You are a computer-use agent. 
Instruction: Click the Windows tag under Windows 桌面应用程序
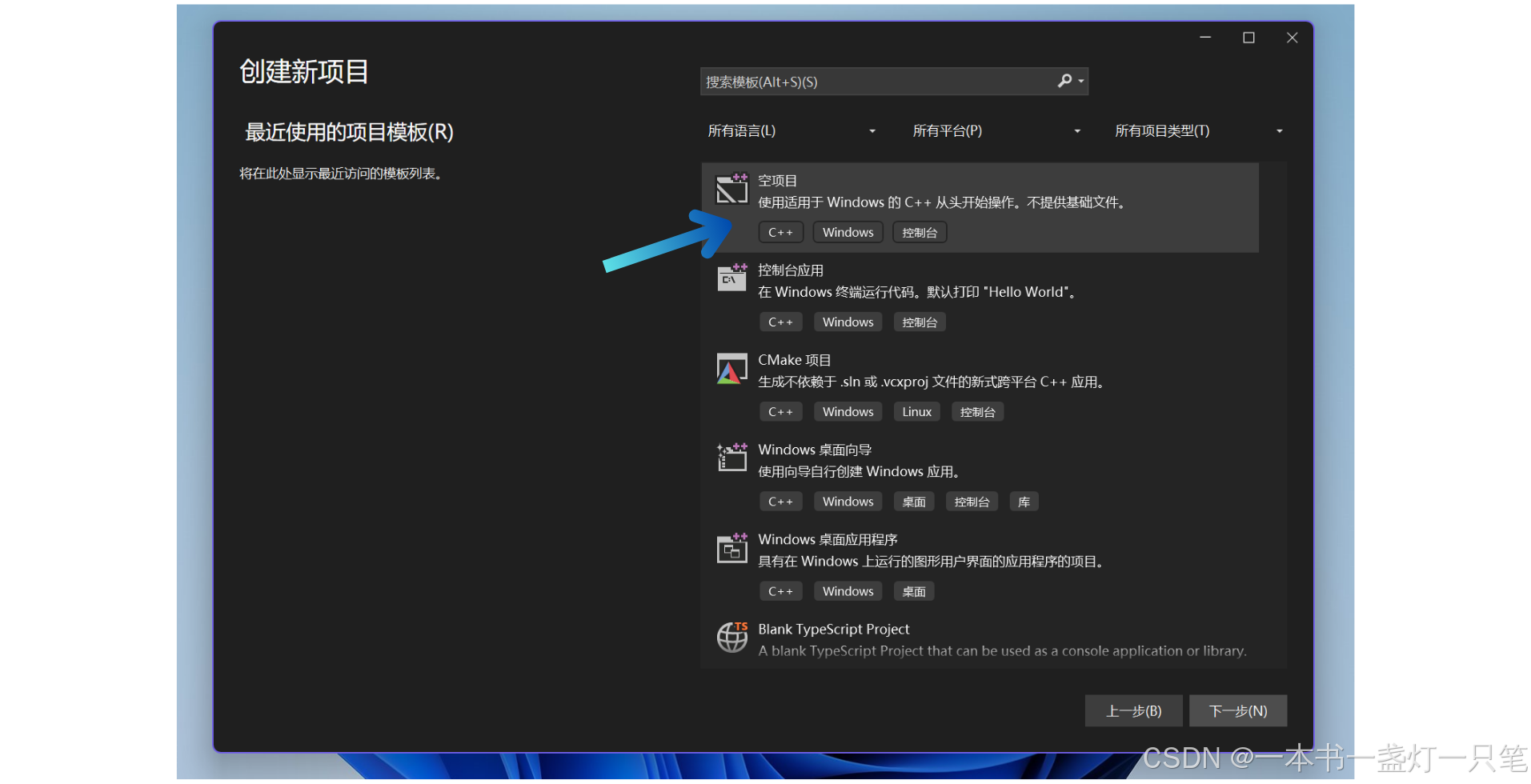[x=848, y=591]
